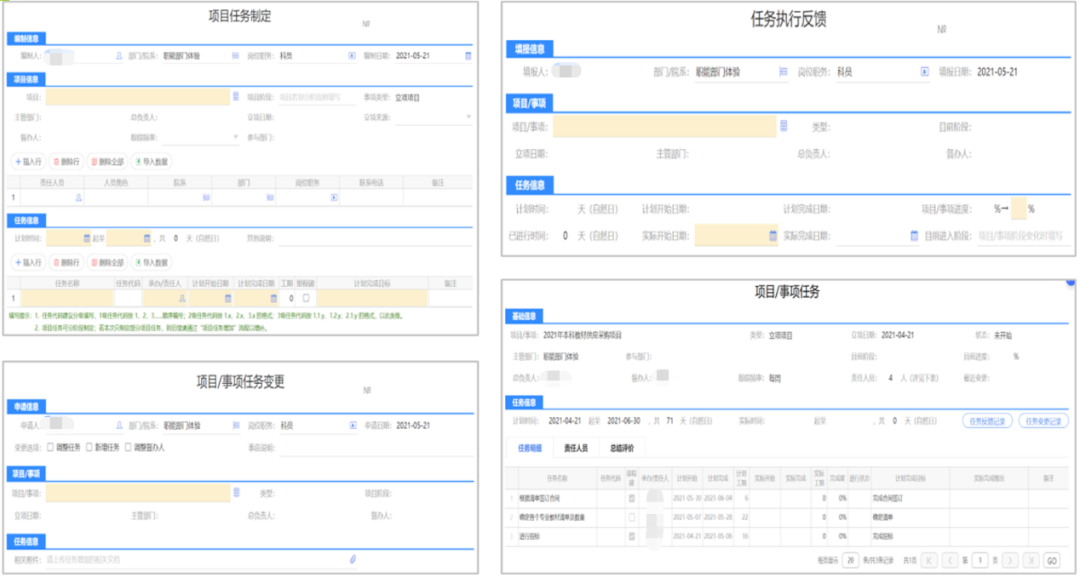Image resolution: width=1080 pixels, height=578 pixels.
Task: Enable the 调整督办人 checkbox
Action: point(128,447)
